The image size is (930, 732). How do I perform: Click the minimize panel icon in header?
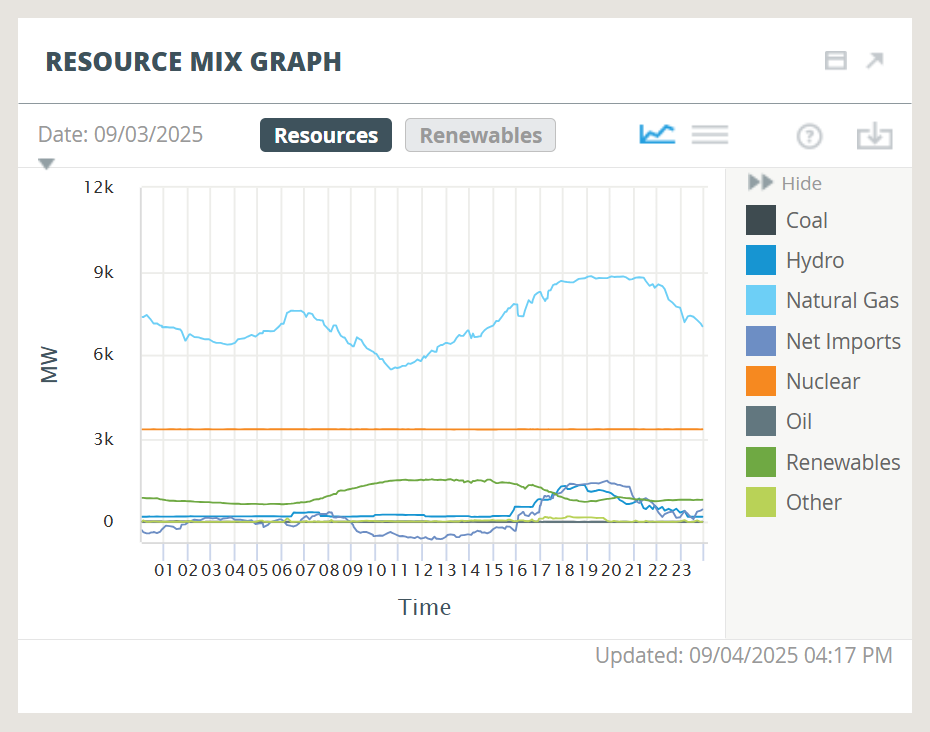pos(835,61)
